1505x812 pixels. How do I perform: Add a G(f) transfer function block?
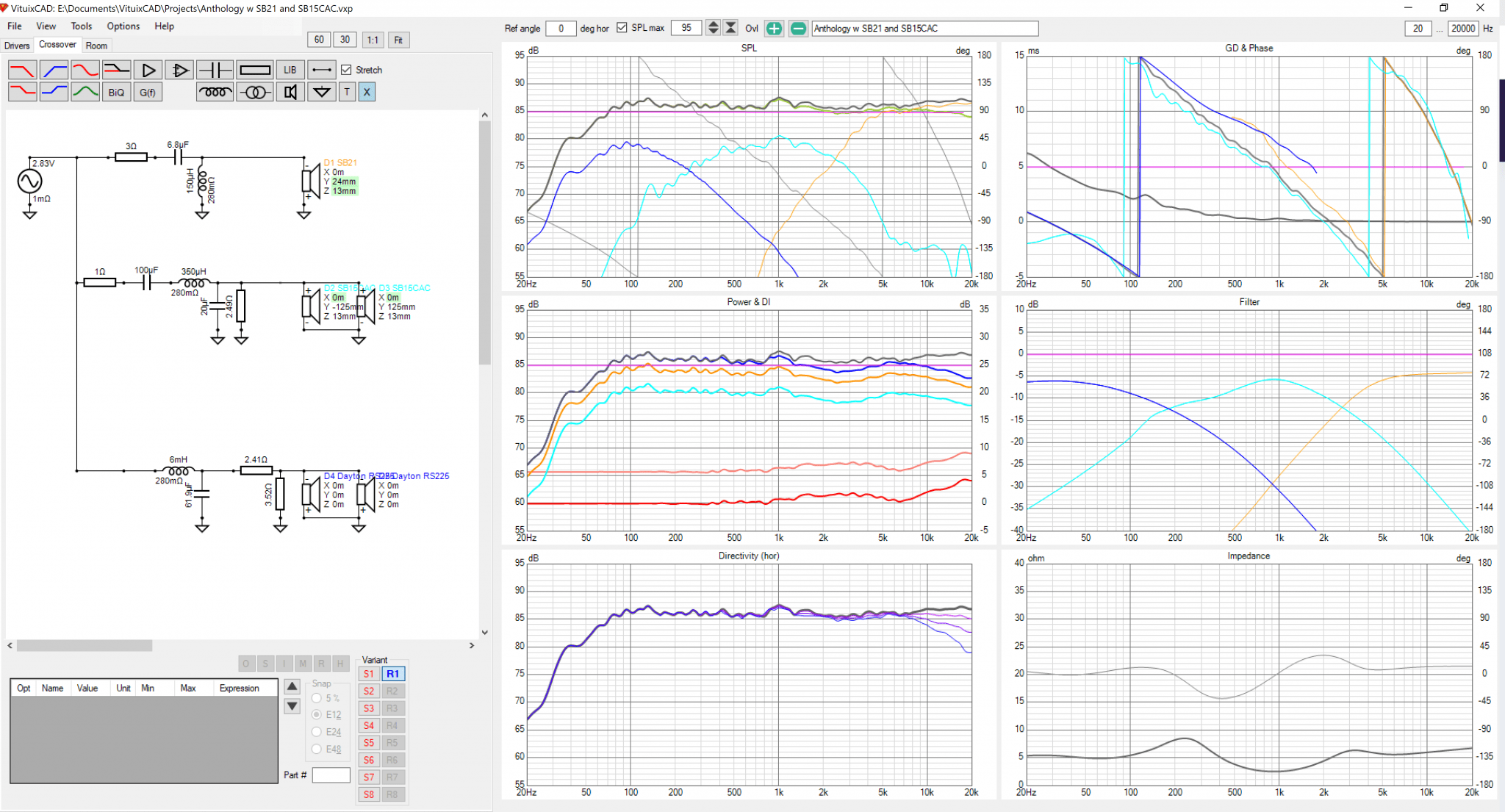pos(148,92)
